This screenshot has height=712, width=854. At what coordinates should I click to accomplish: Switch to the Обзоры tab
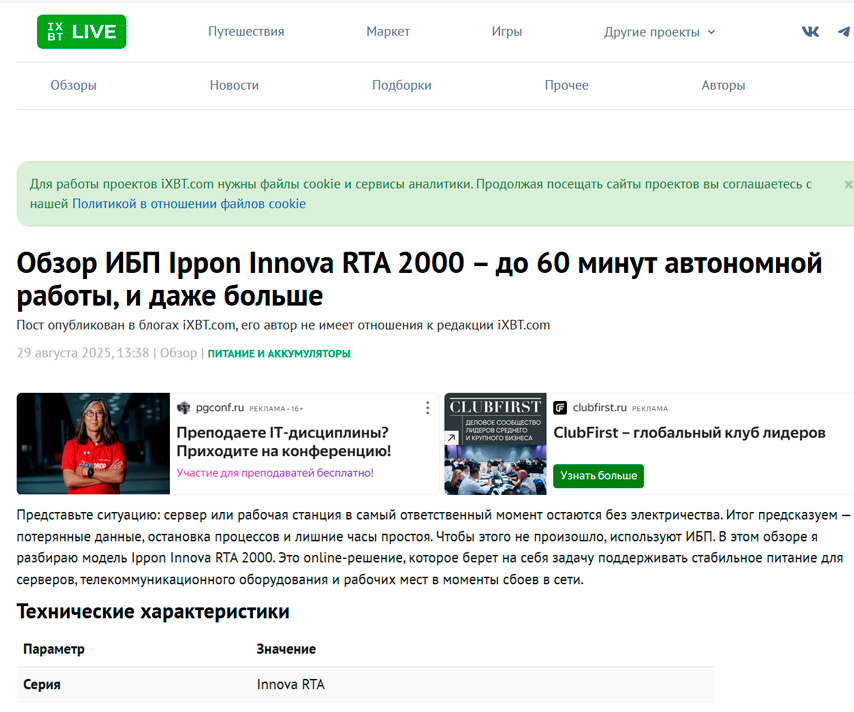[74, 86]
